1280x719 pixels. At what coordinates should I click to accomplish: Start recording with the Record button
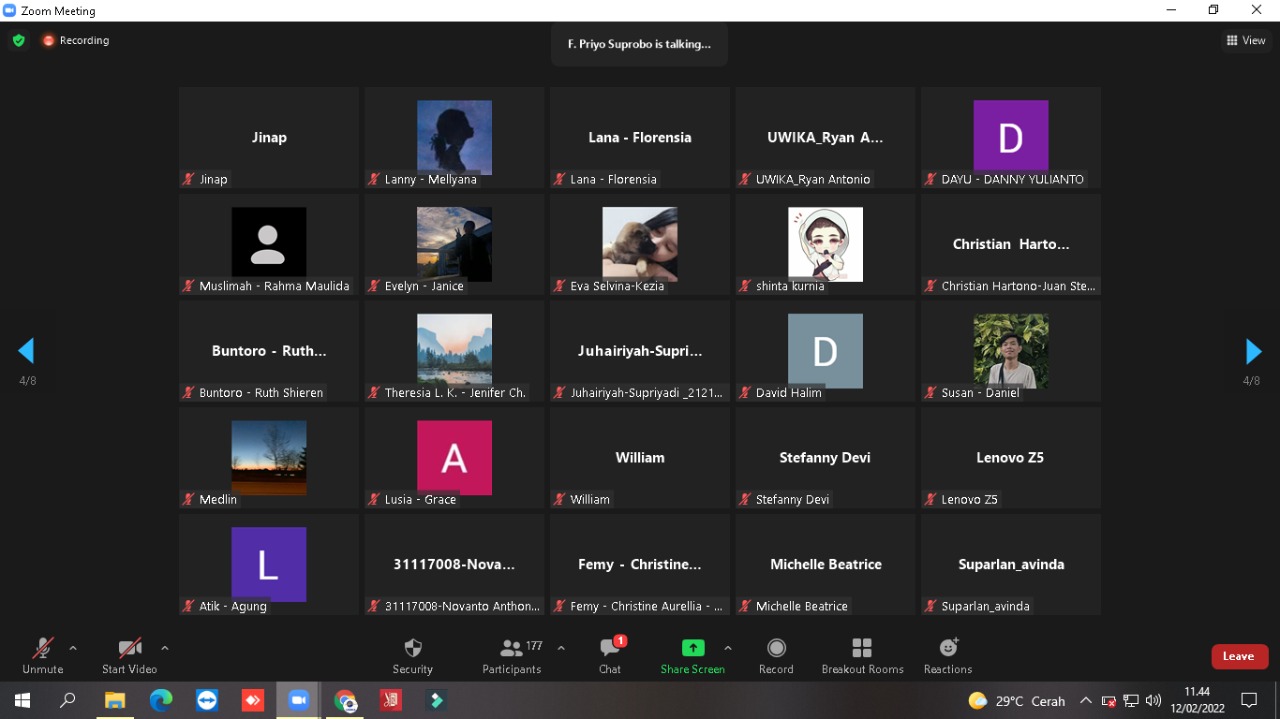pyautogui.click(x=776, y=655)
